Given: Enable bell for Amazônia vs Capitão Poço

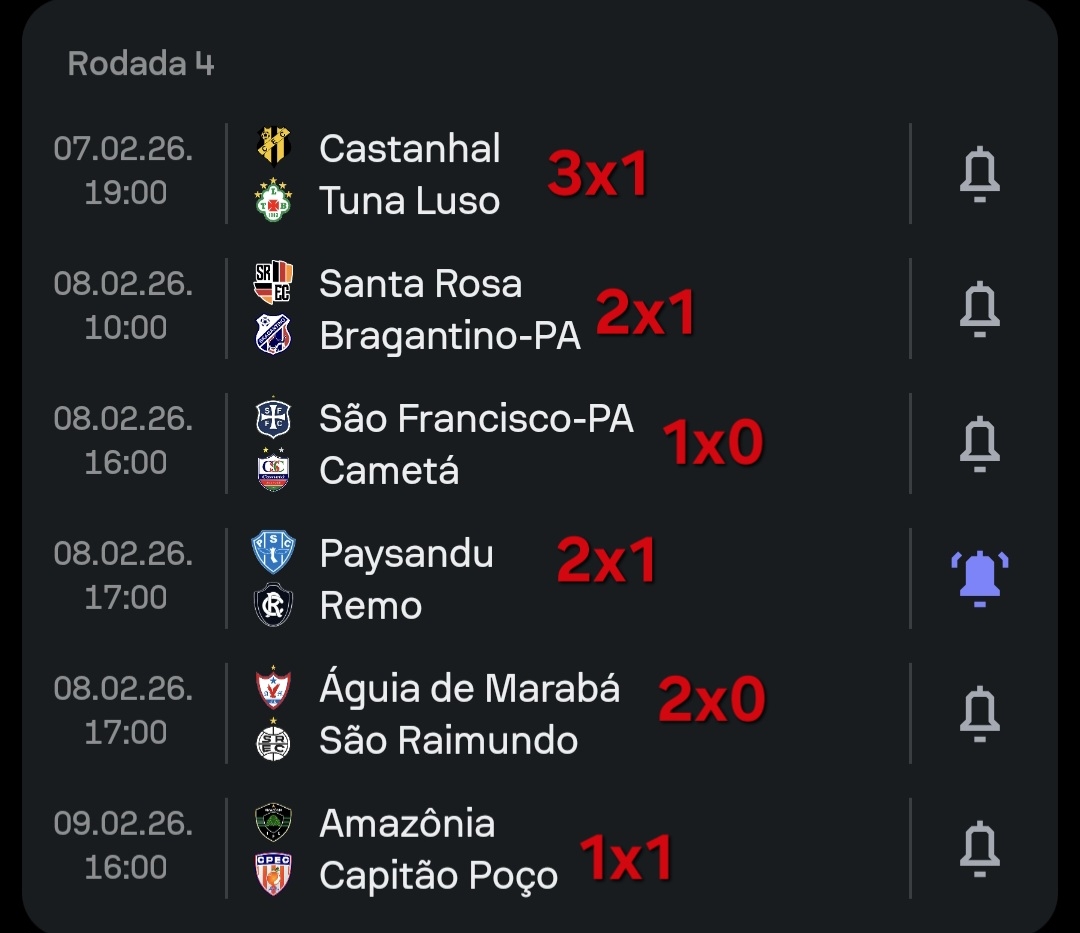Looking at the screenshot, I should (x=979, y=849).
